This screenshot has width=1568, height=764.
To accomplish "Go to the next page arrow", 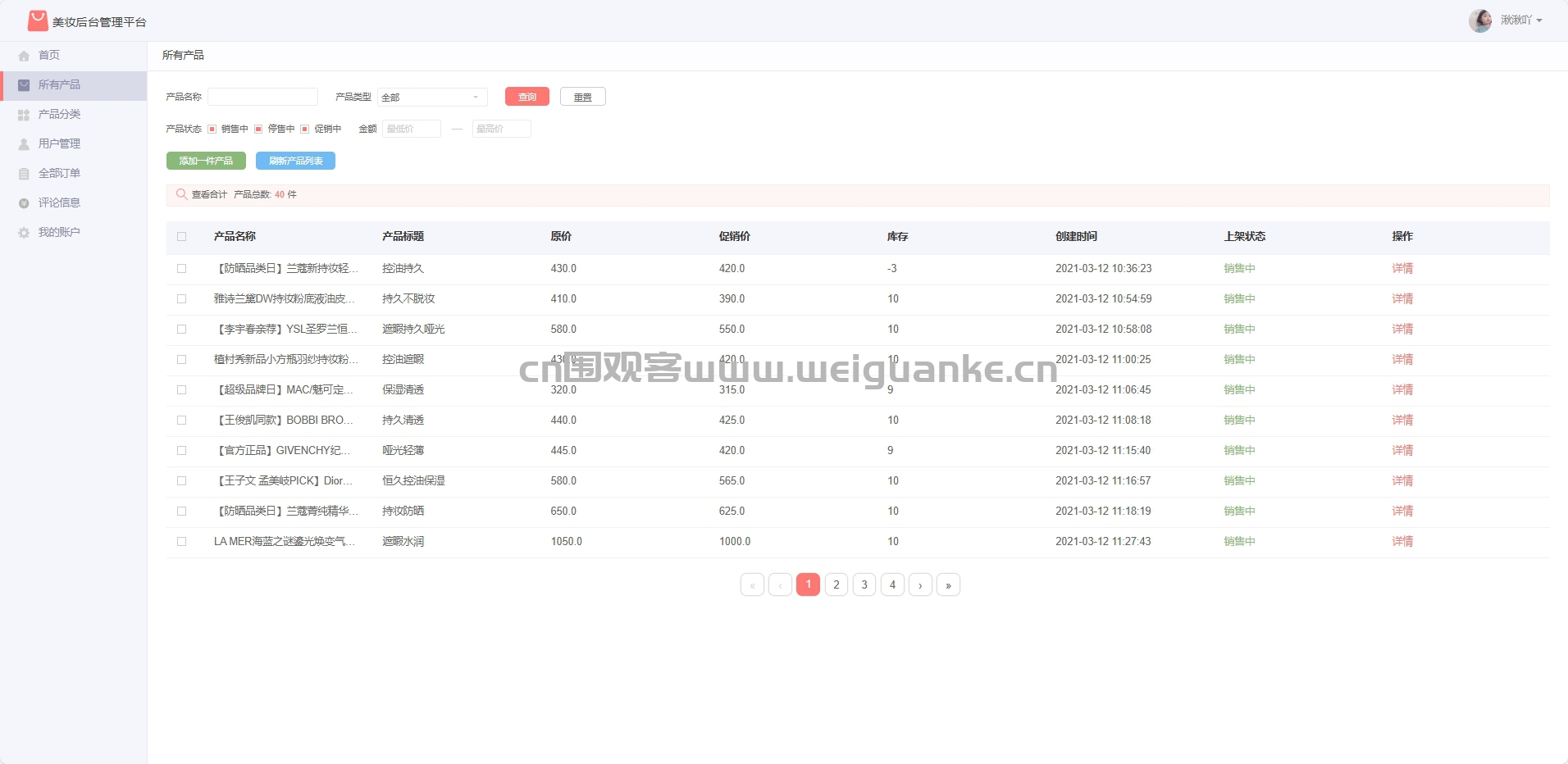I will pyautogui.click(x=920, y=584).
